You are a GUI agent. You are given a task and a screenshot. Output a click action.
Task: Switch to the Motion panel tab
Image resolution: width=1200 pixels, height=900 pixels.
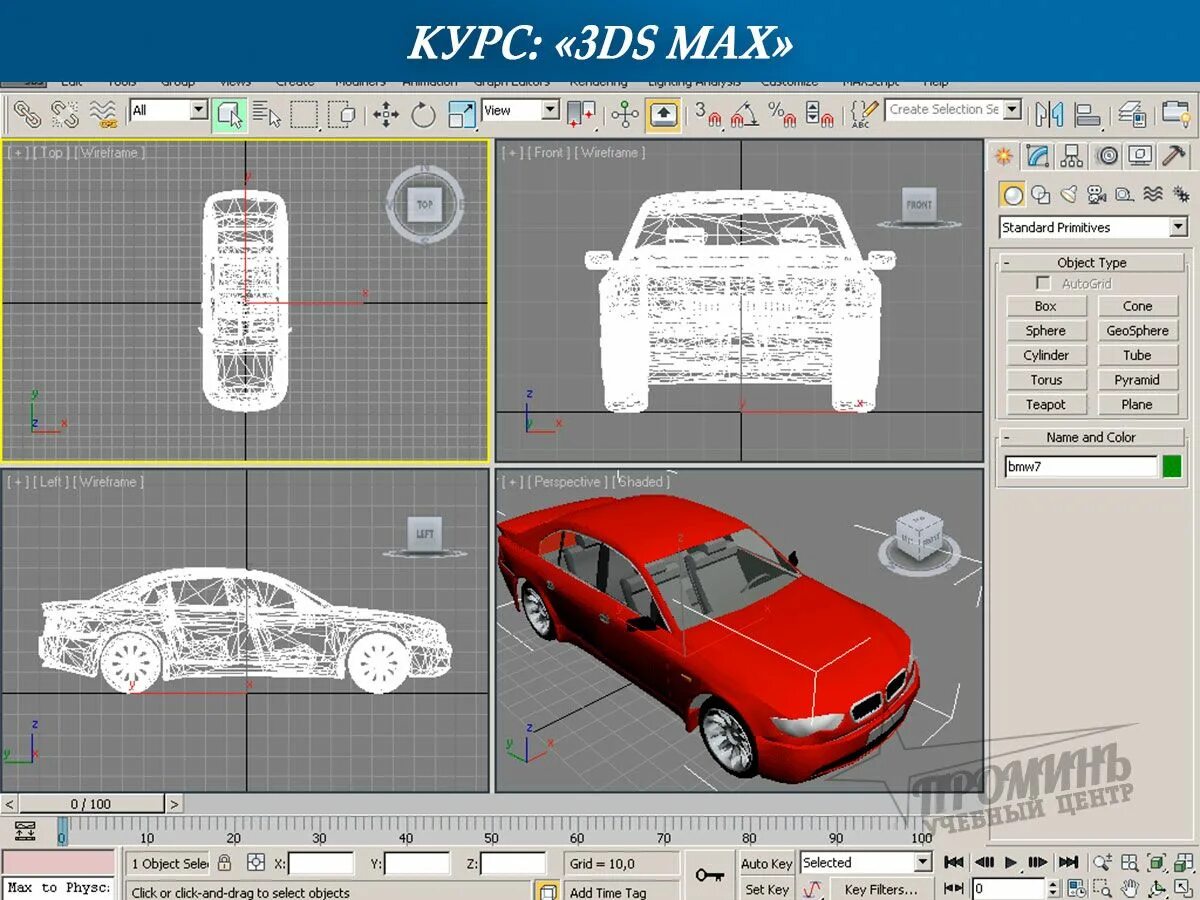pyautogui.click(x=1106, y=156)
